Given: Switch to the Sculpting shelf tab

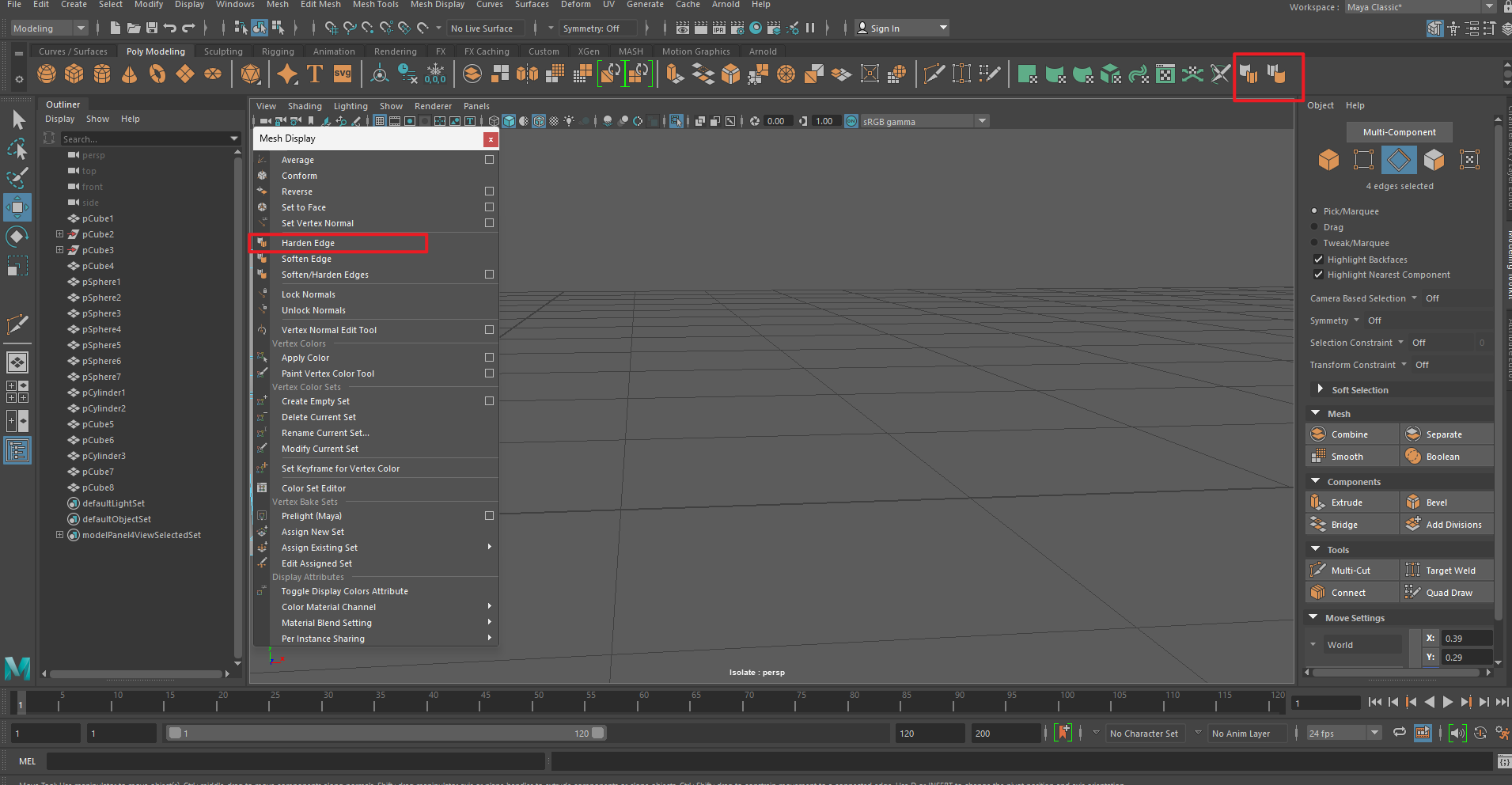Looking at the screenshot, I should click(223, 51).
